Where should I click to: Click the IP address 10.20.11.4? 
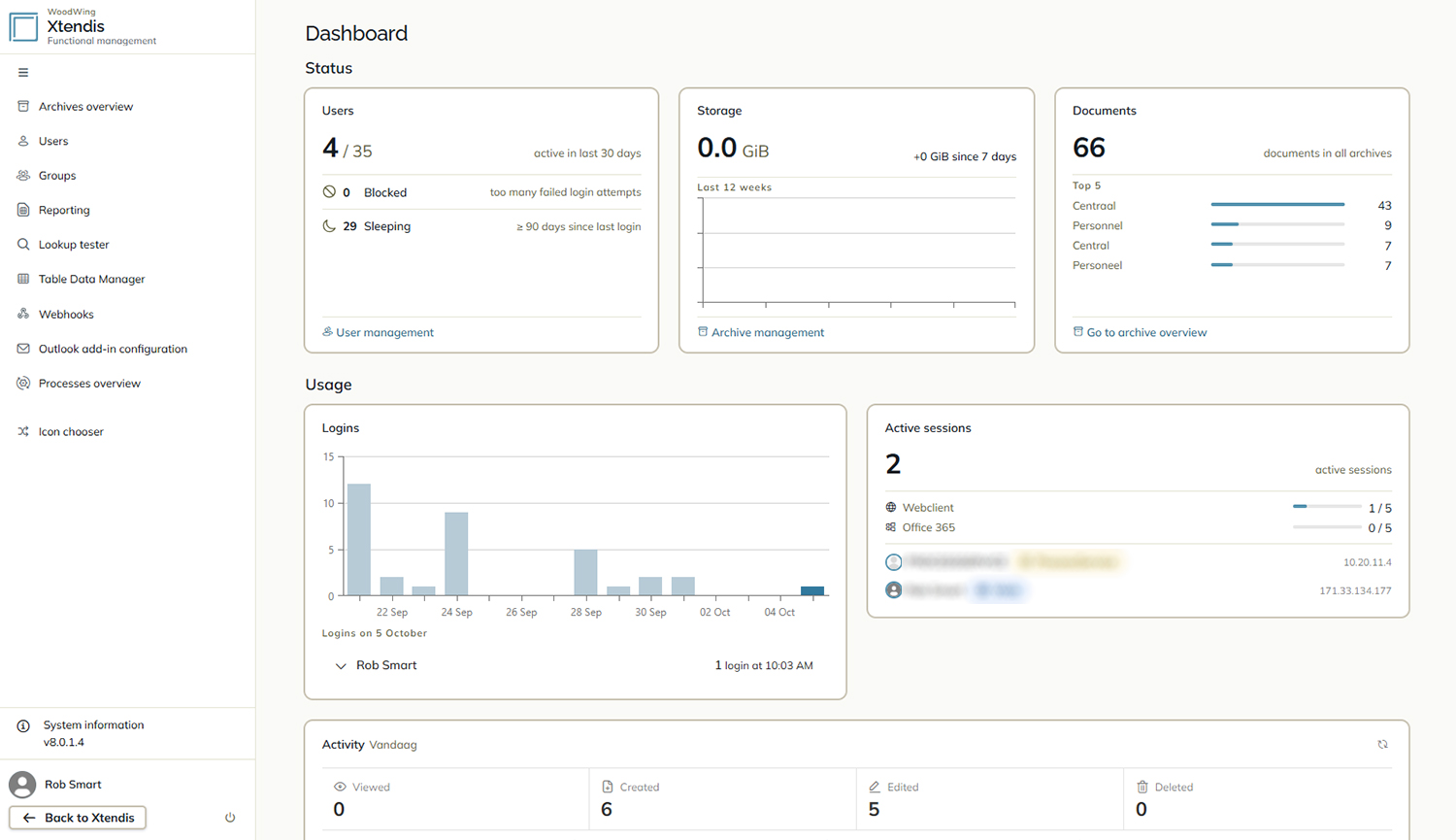pos(1367,562)
